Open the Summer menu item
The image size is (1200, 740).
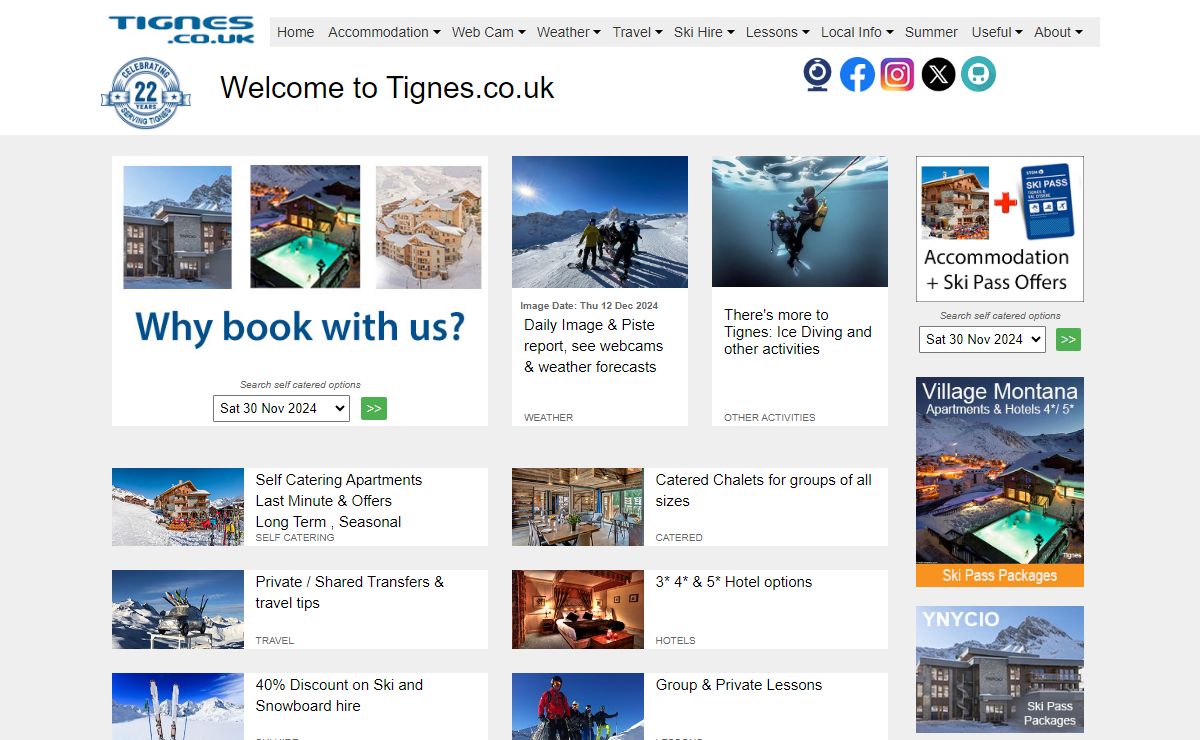931,32
